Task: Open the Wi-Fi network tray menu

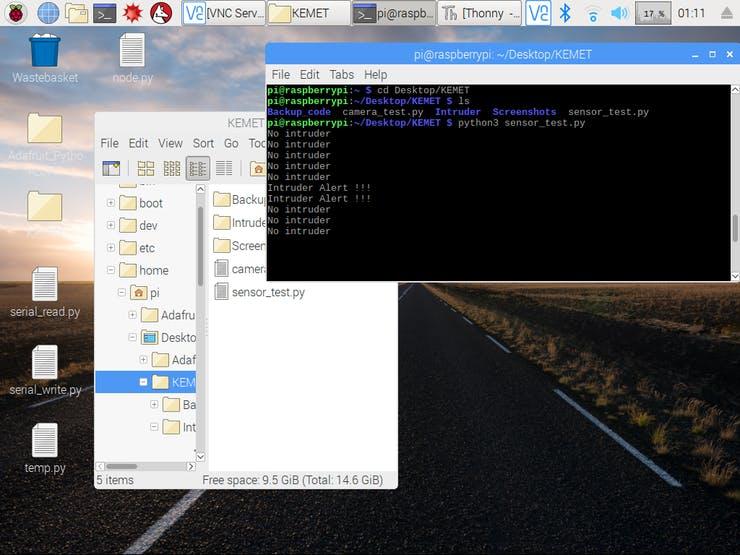Action: pos(593,14)
